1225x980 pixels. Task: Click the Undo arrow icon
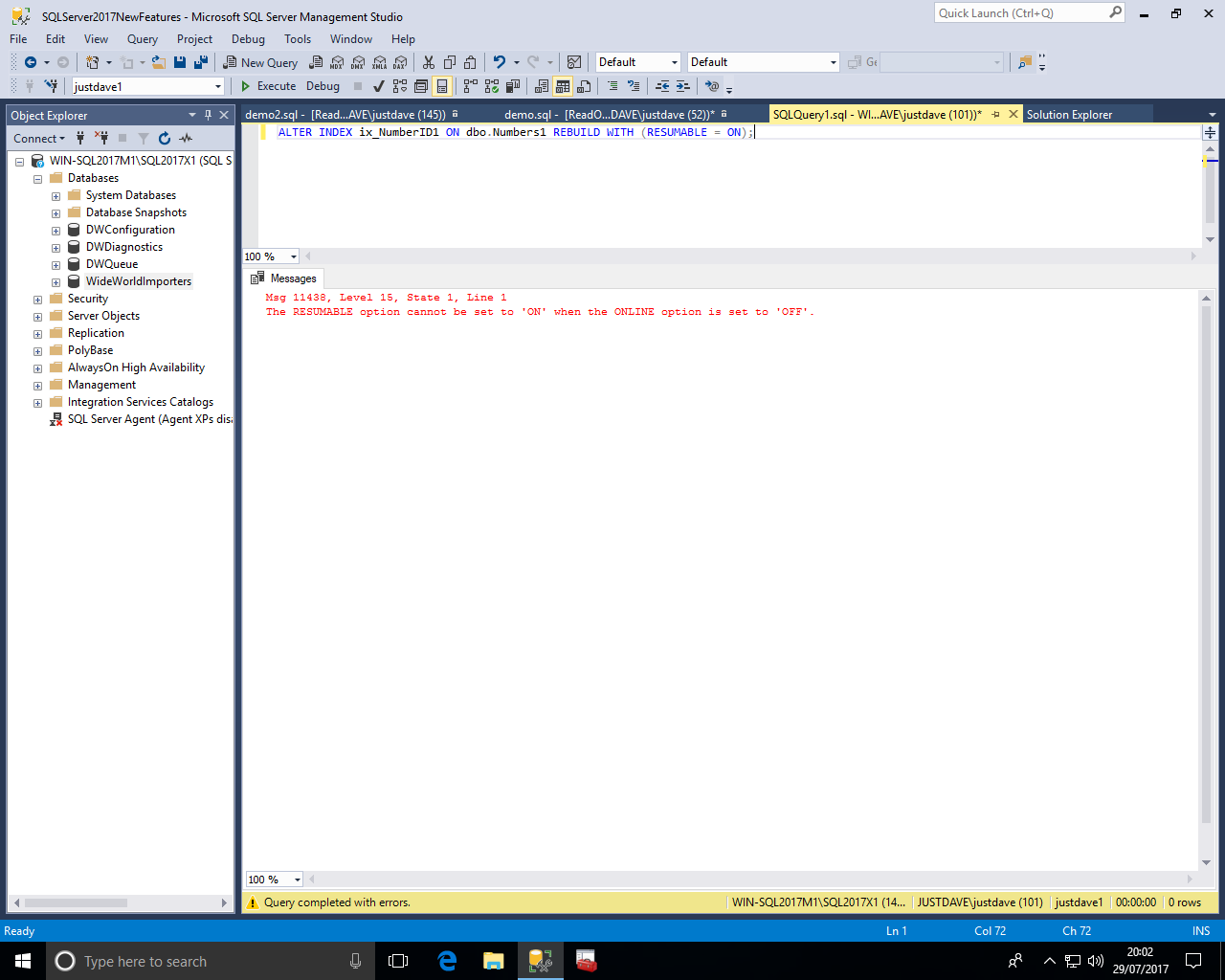click(499, 62)
